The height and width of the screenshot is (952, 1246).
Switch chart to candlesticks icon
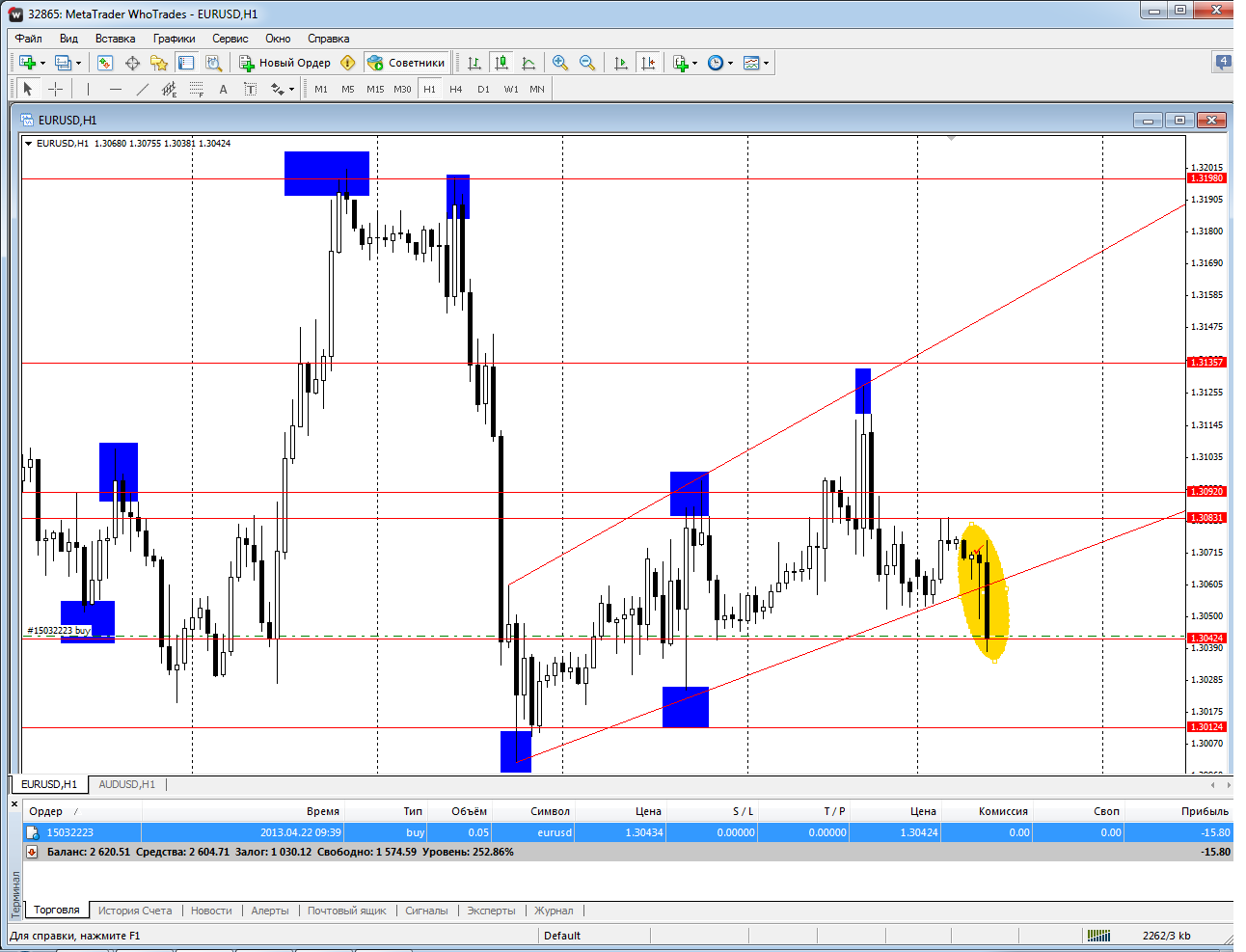coord(501,63)
